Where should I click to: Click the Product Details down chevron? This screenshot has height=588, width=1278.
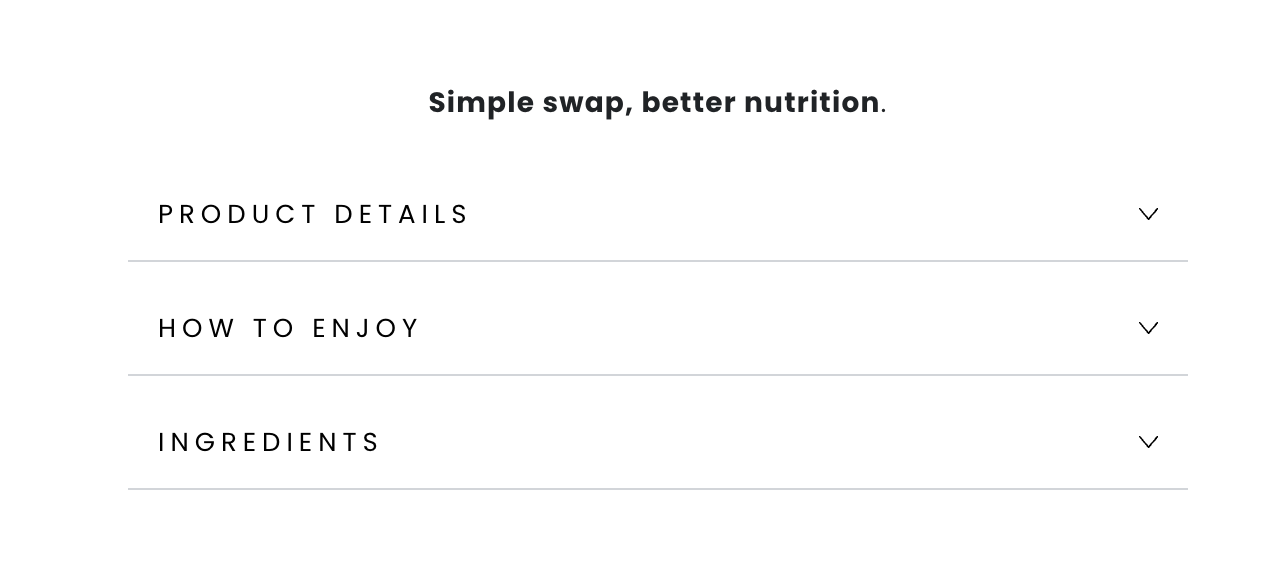click(x=1148, y=214)
